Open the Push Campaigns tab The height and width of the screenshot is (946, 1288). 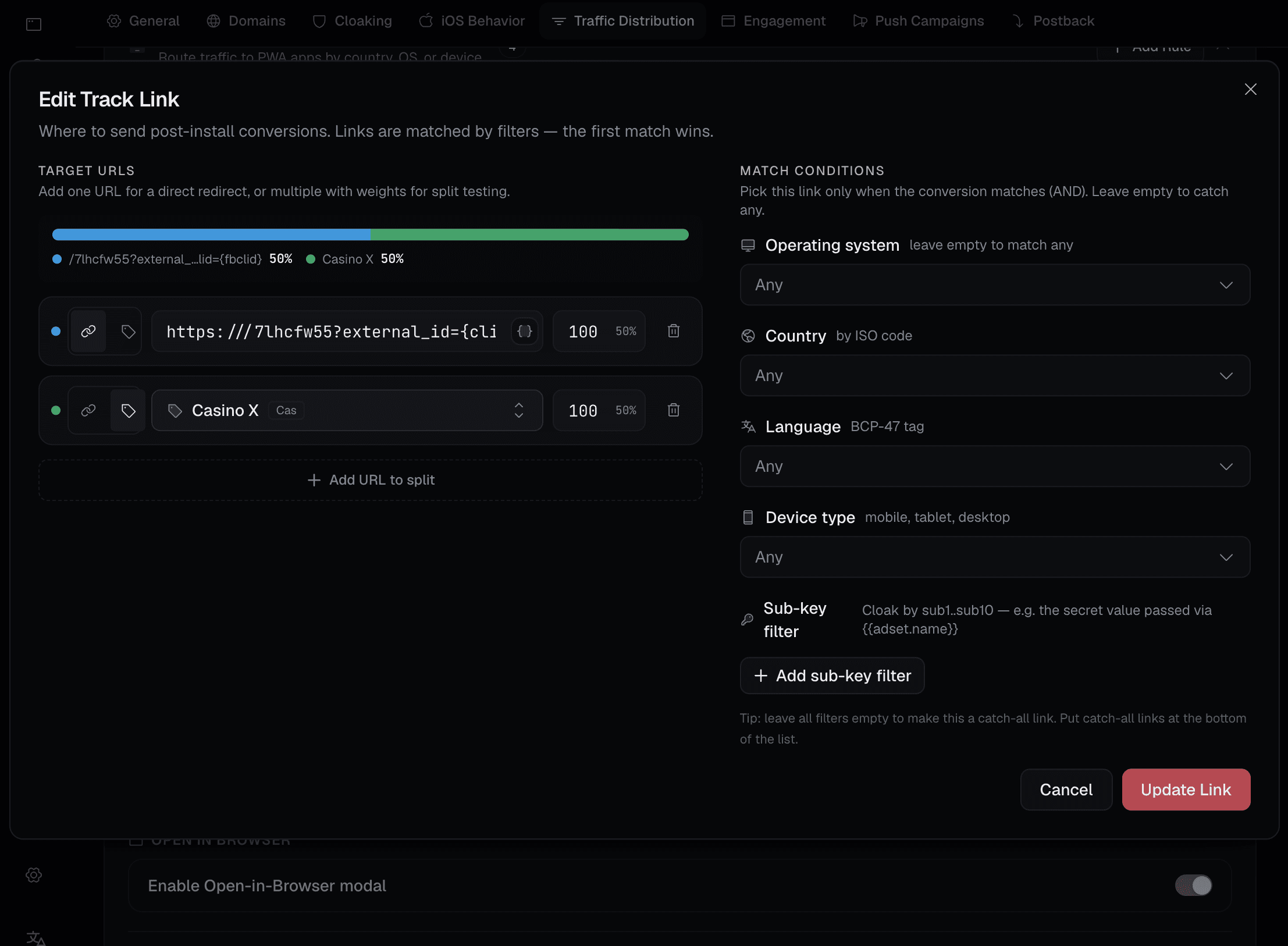[919, 21]
